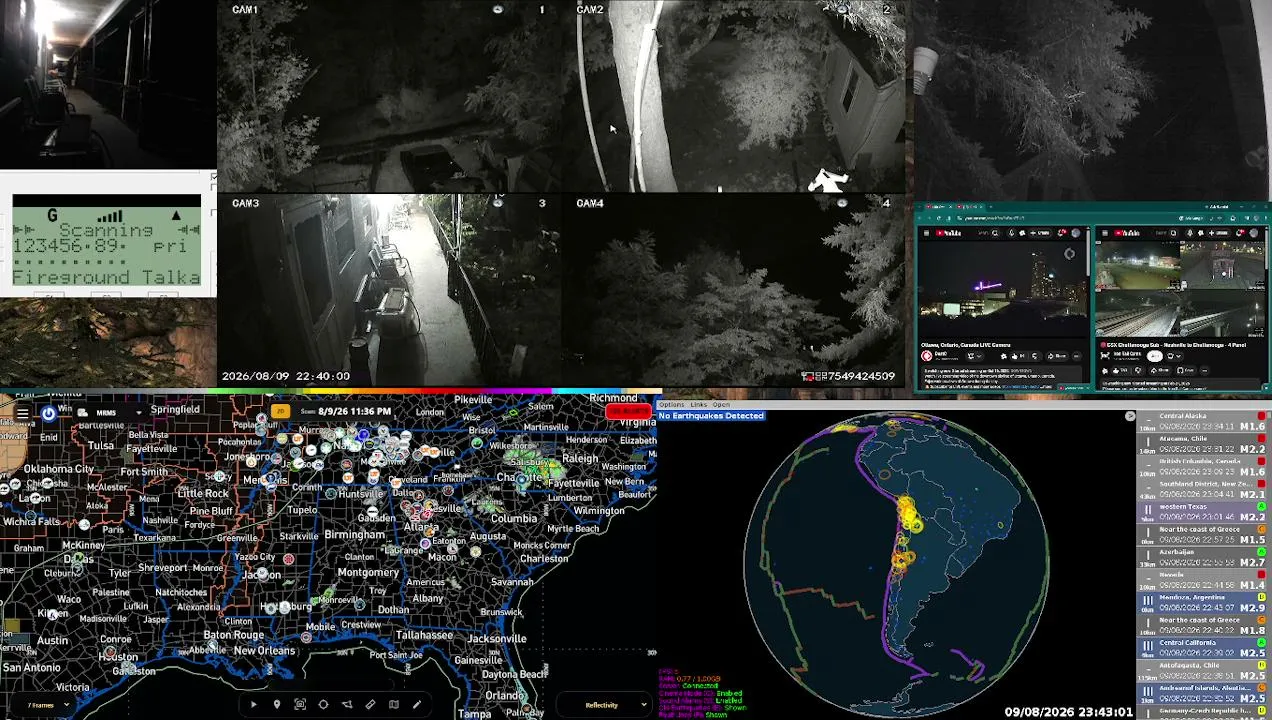Click the Subscribe button under CSX video
This screenshot has height=720, width=1272.
pos(1155,356)
